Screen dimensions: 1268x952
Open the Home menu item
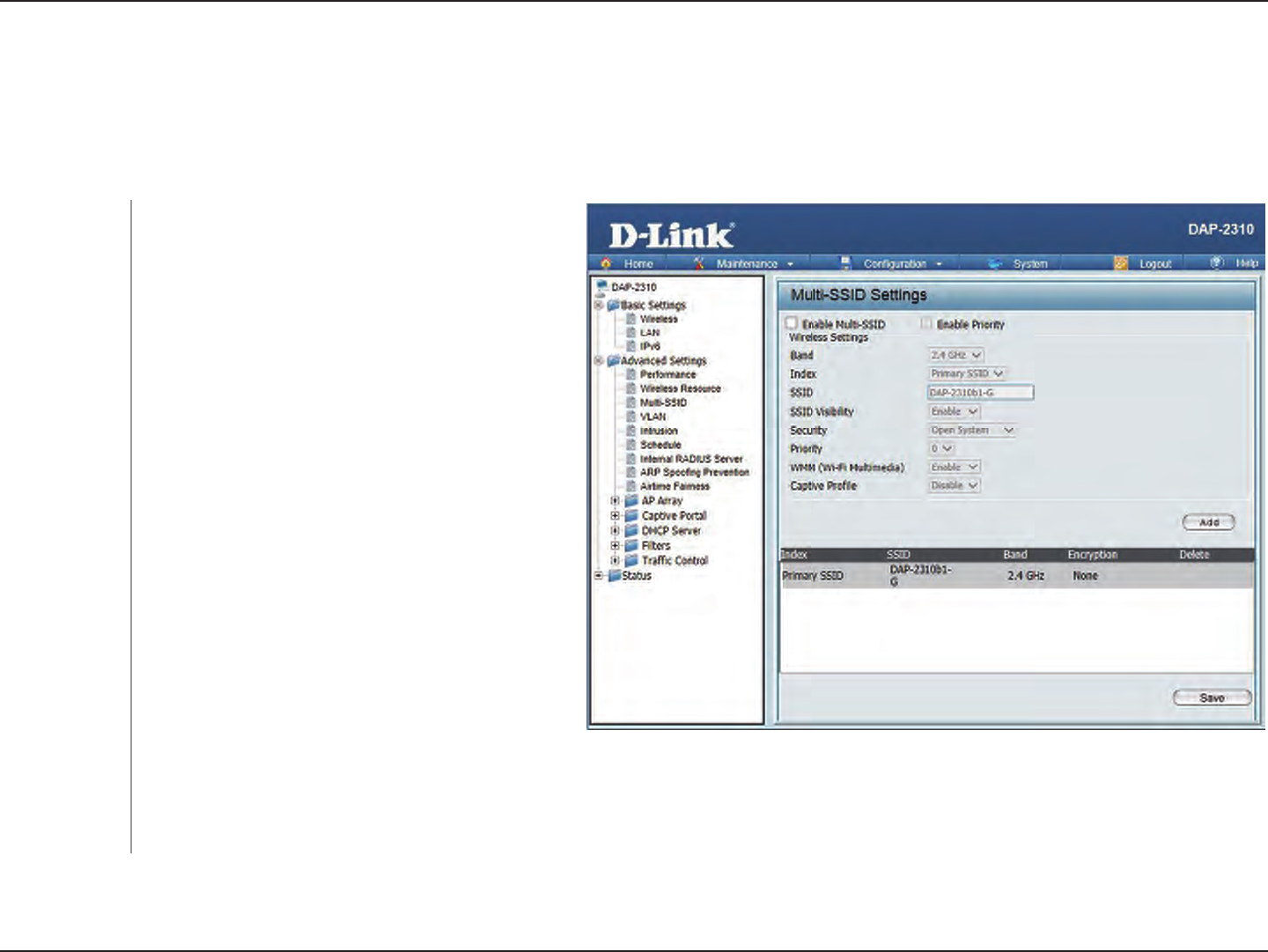tap(638, 263)
